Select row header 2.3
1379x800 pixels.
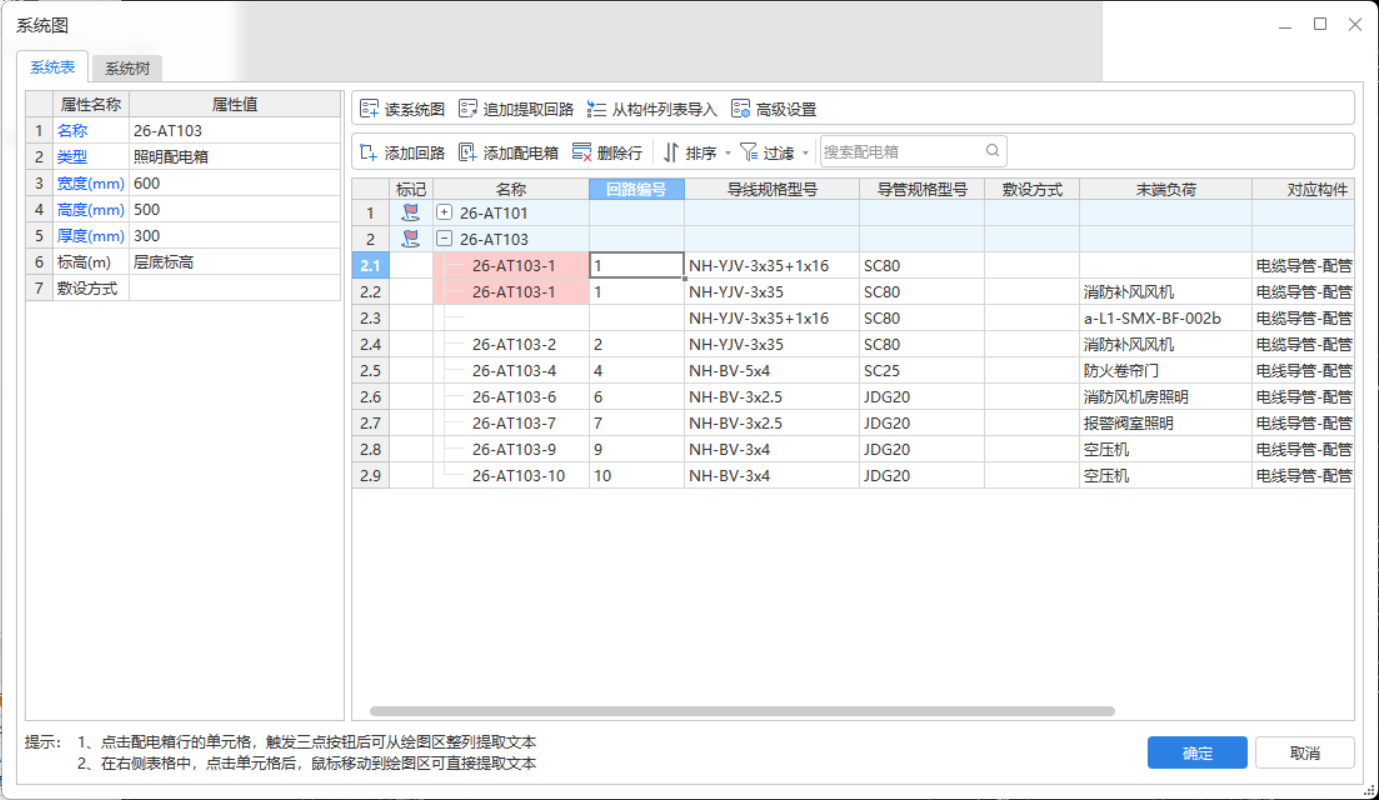(370, 318)
